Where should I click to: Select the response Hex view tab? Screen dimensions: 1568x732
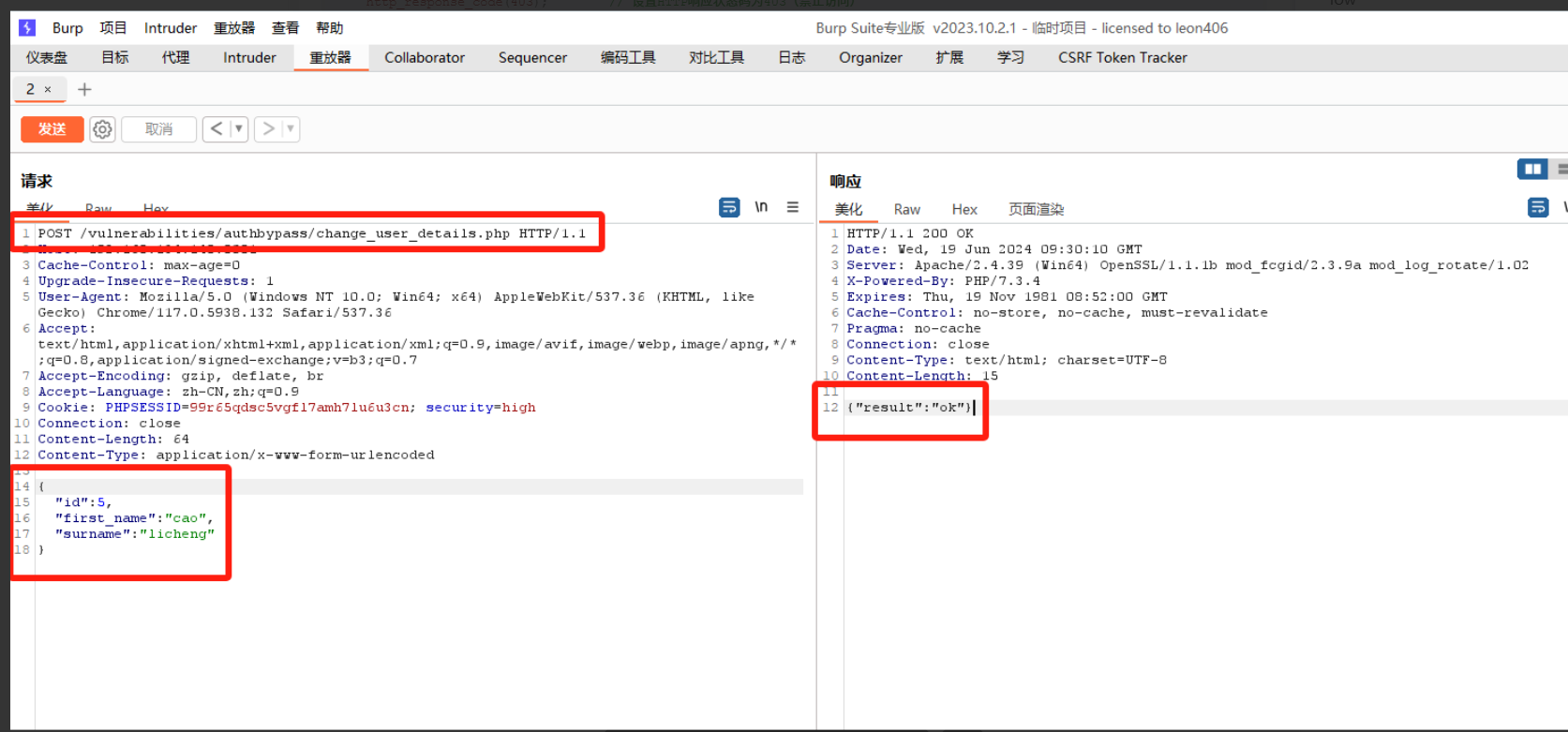click(x=964, y=209)
